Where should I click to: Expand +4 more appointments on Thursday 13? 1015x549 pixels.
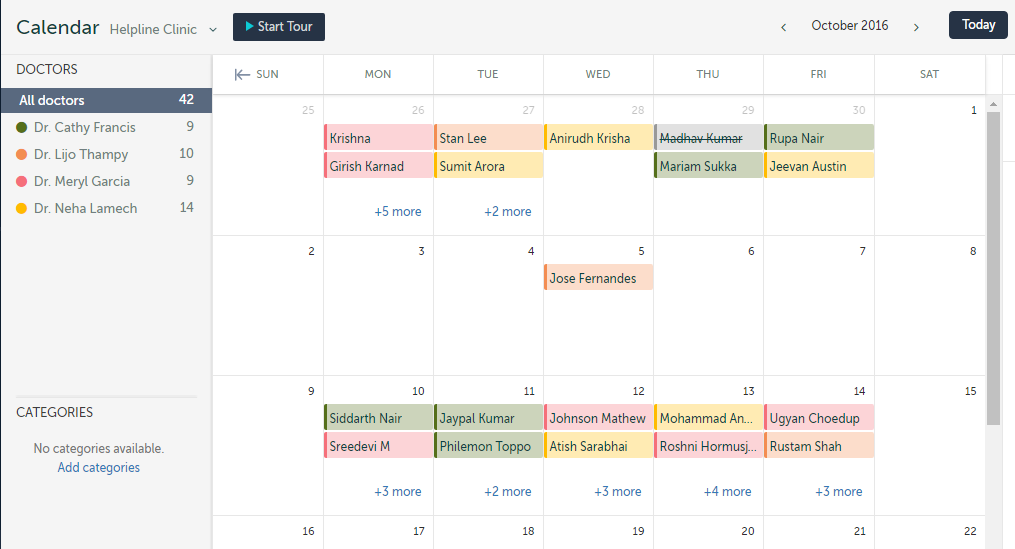(x=727, y=491)
